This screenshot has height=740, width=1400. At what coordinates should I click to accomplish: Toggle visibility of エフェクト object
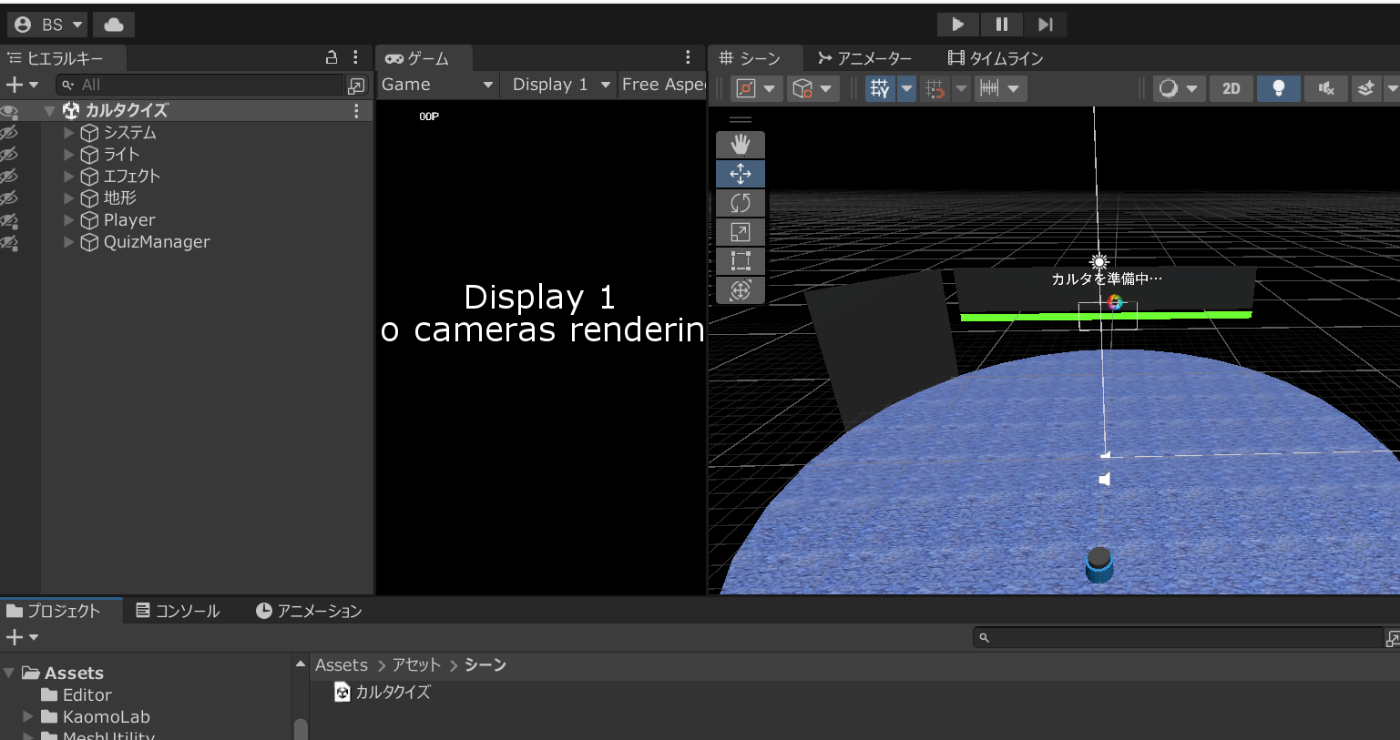point(9,176)
